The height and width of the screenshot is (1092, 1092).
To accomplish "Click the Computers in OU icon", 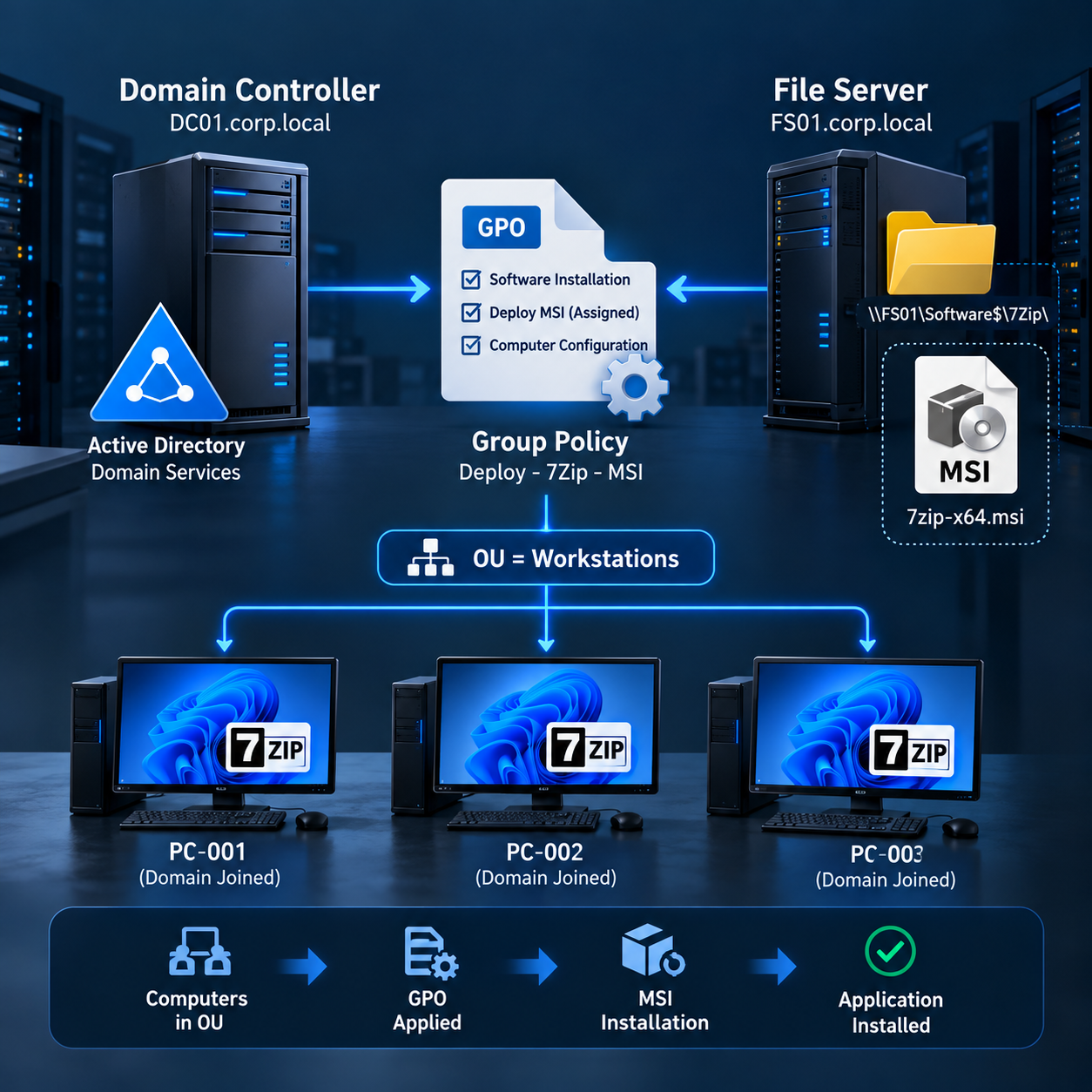I will pos(199,951).
